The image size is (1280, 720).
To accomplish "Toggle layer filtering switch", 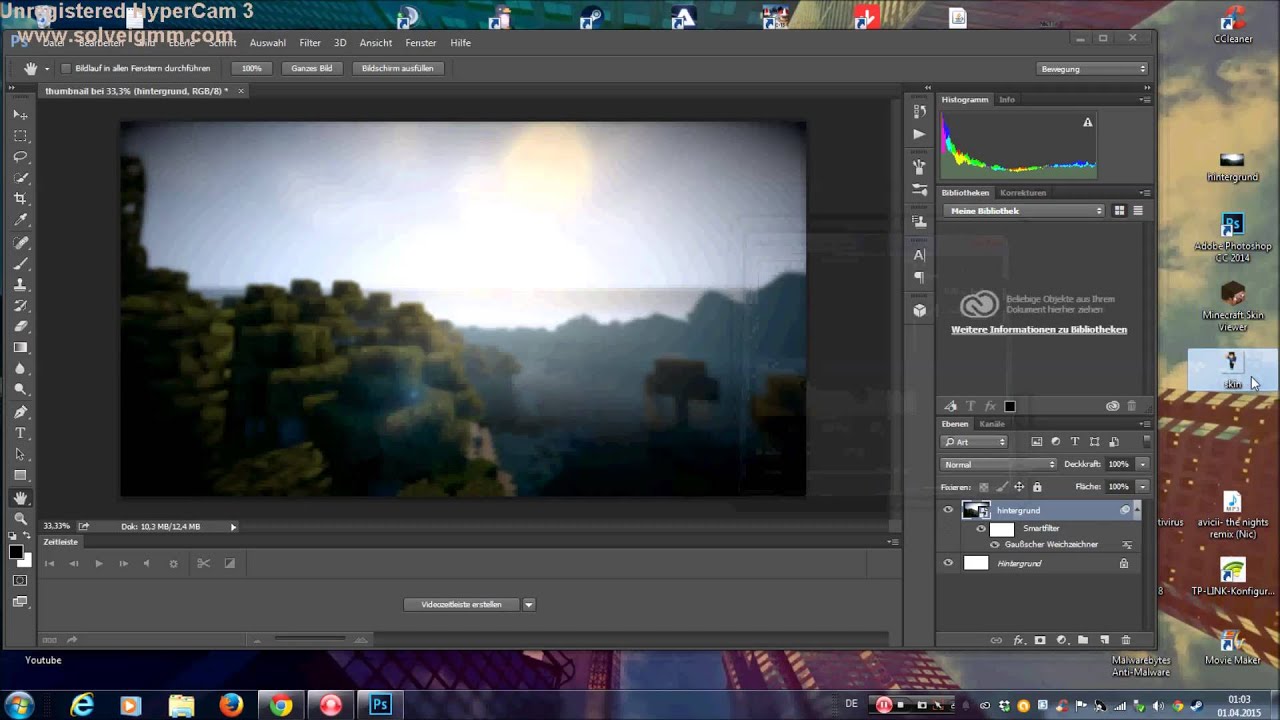I will coord(1146,441).
